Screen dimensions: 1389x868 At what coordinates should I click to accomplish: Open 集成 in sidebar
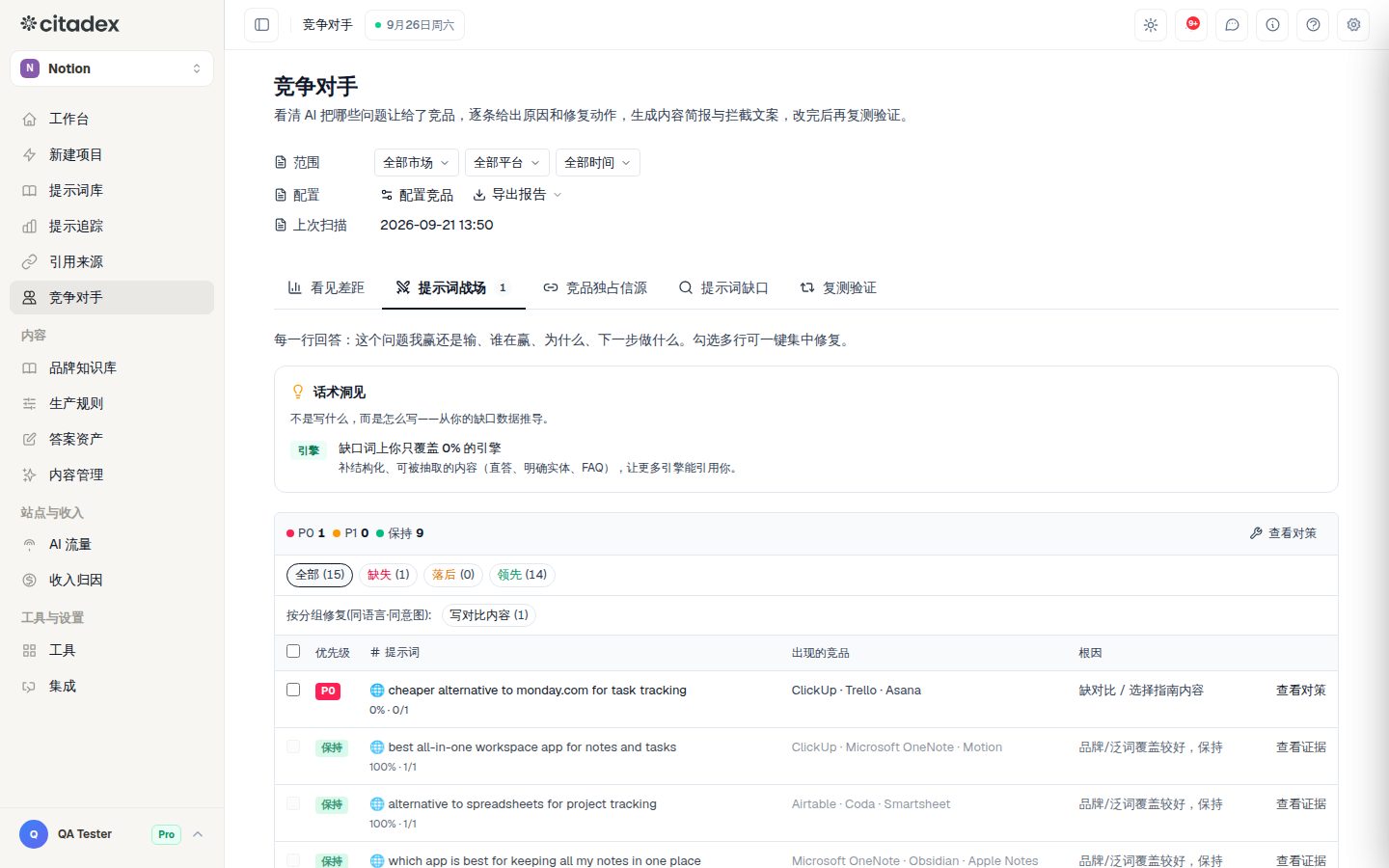(112, 686)
